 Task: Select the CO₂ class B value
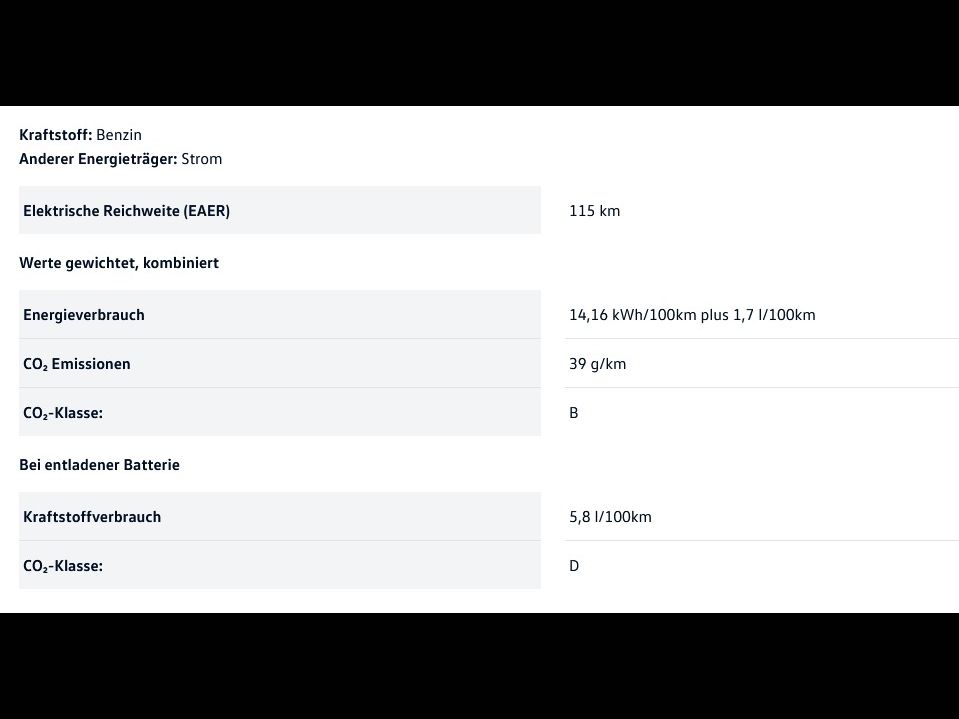click(x=574, y=413)
